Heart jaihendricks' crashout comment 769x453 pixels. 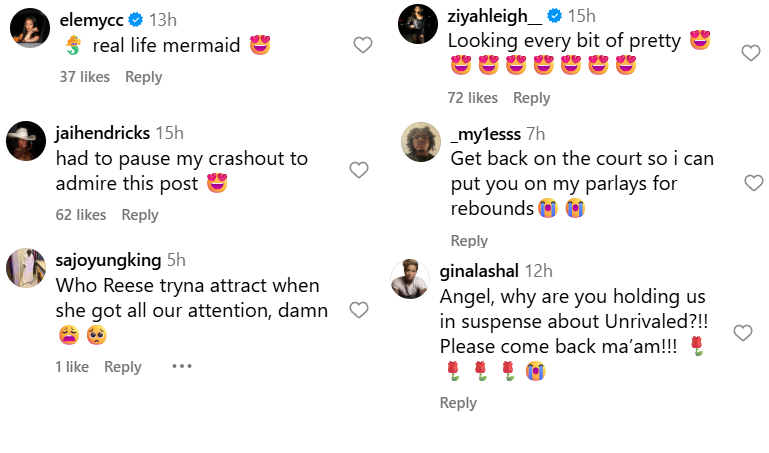point(359,171)
